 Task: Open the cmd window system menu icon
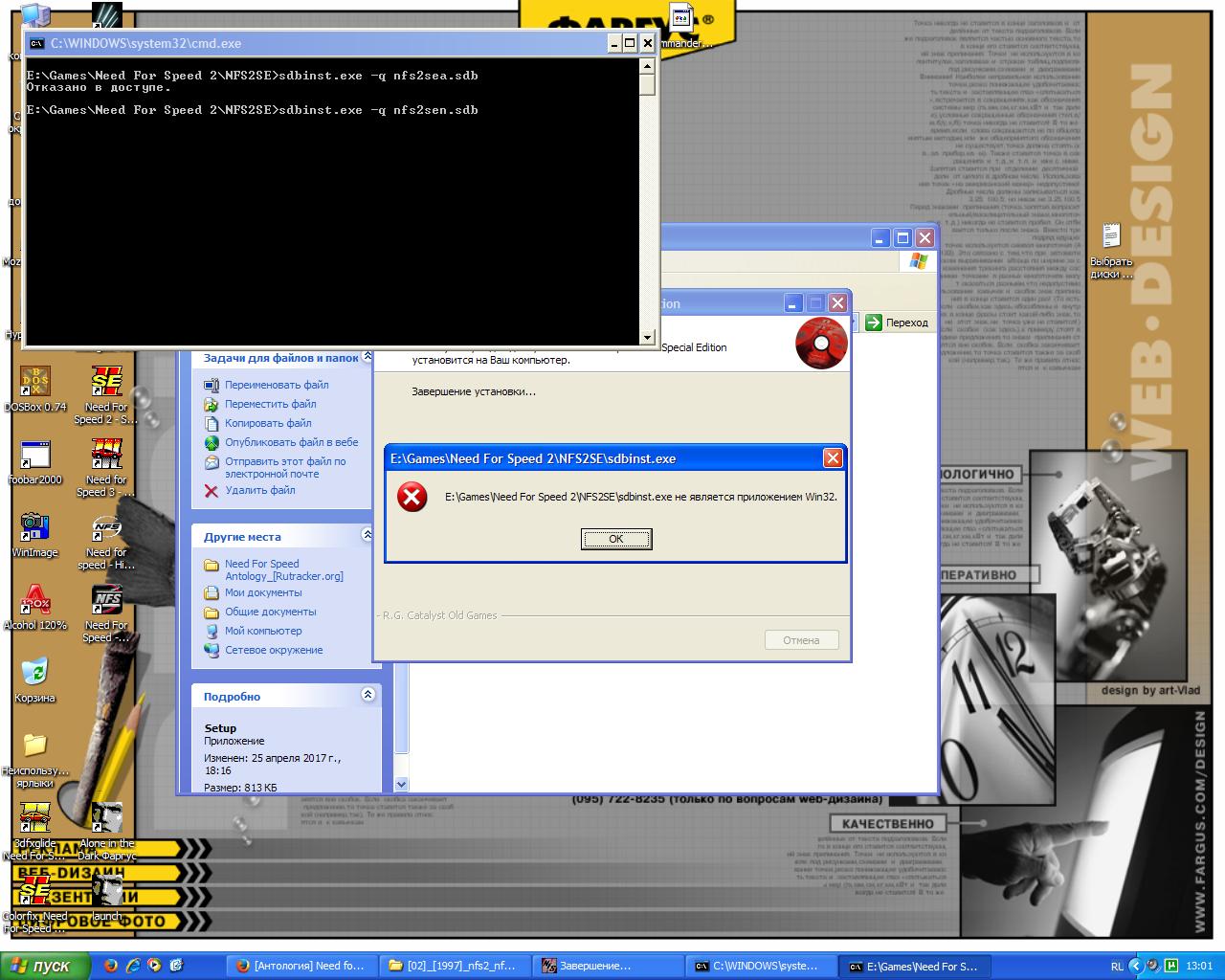[37, 43]
